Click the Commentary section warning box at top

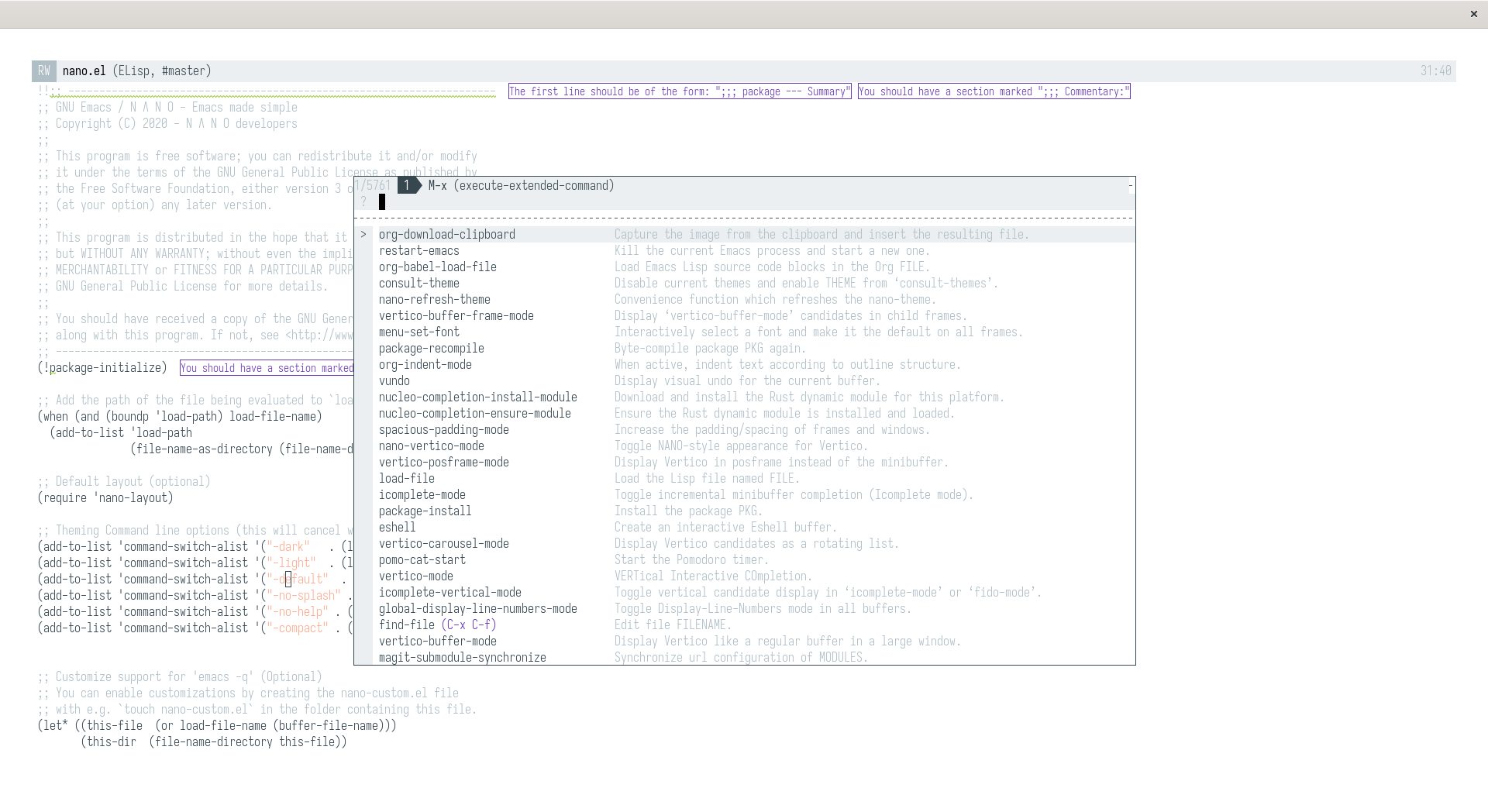click(994, 91)
